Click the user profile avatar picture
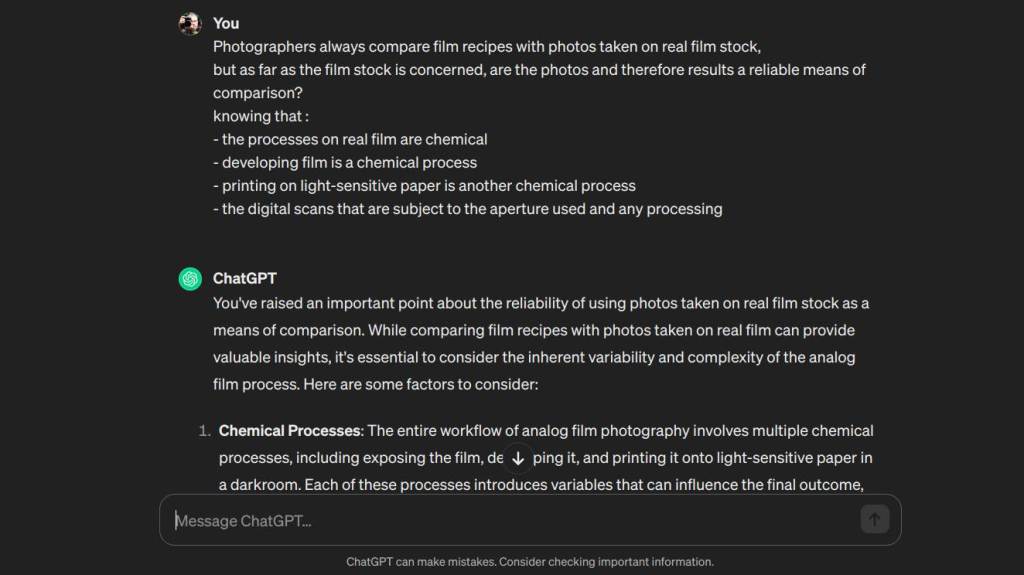Viewport: 1024px width, 575px height. [x=190, y=24]
